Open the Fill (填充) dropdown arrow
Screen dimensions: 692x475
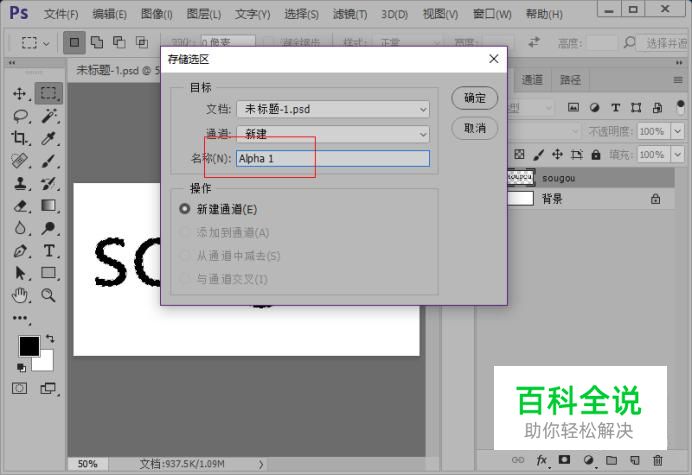click(x=677, y=155)
